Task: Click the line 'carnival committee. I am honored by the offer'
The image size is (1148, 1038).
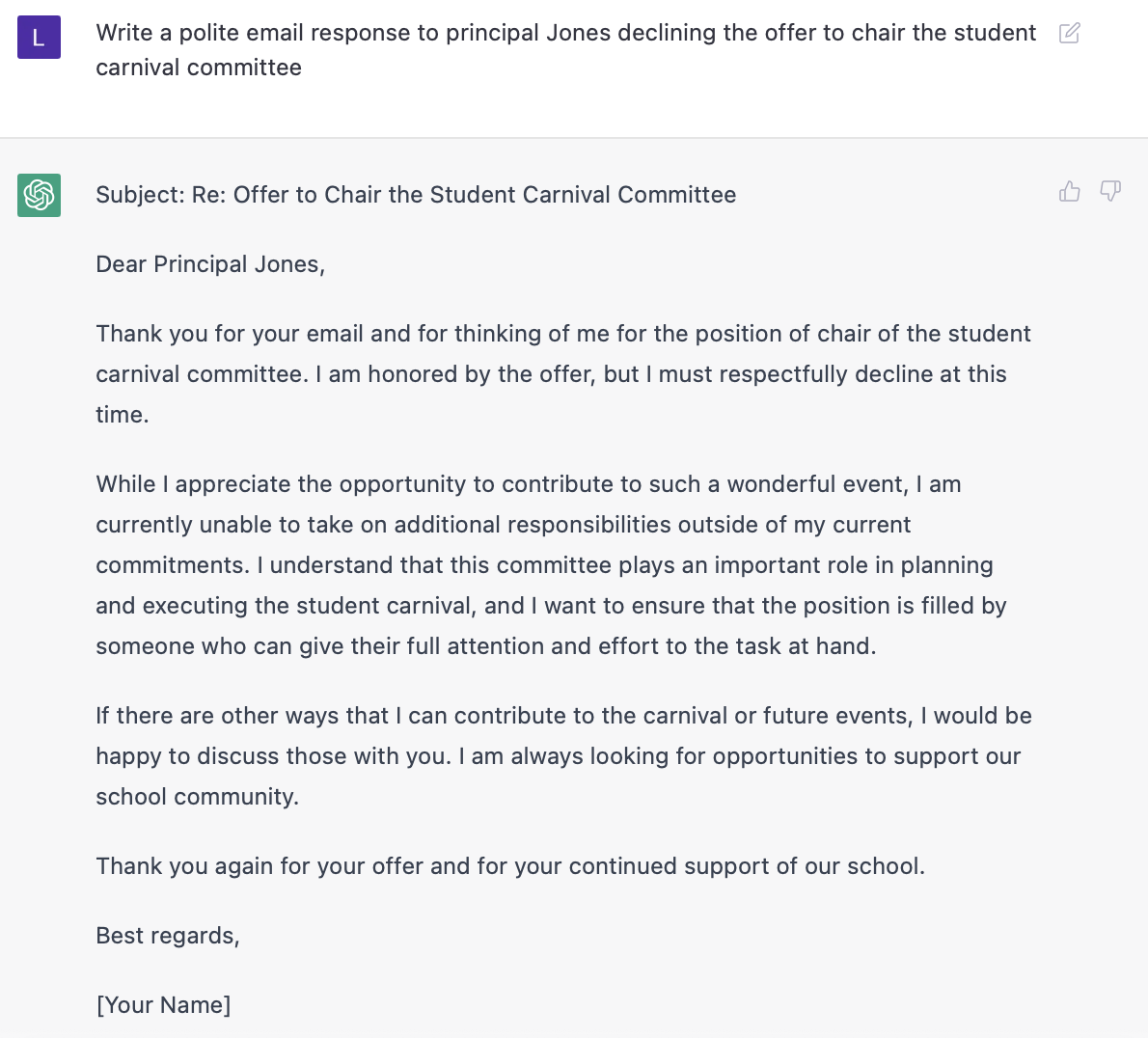Action: coord(551,374)
